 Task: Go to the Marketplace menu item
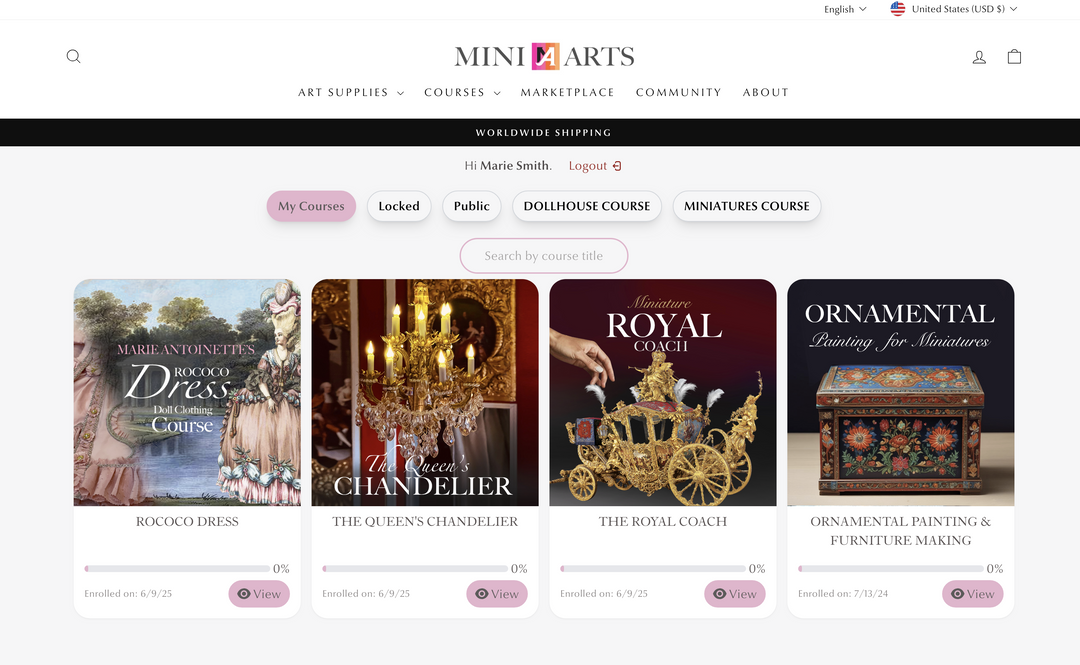coord(567,92)
